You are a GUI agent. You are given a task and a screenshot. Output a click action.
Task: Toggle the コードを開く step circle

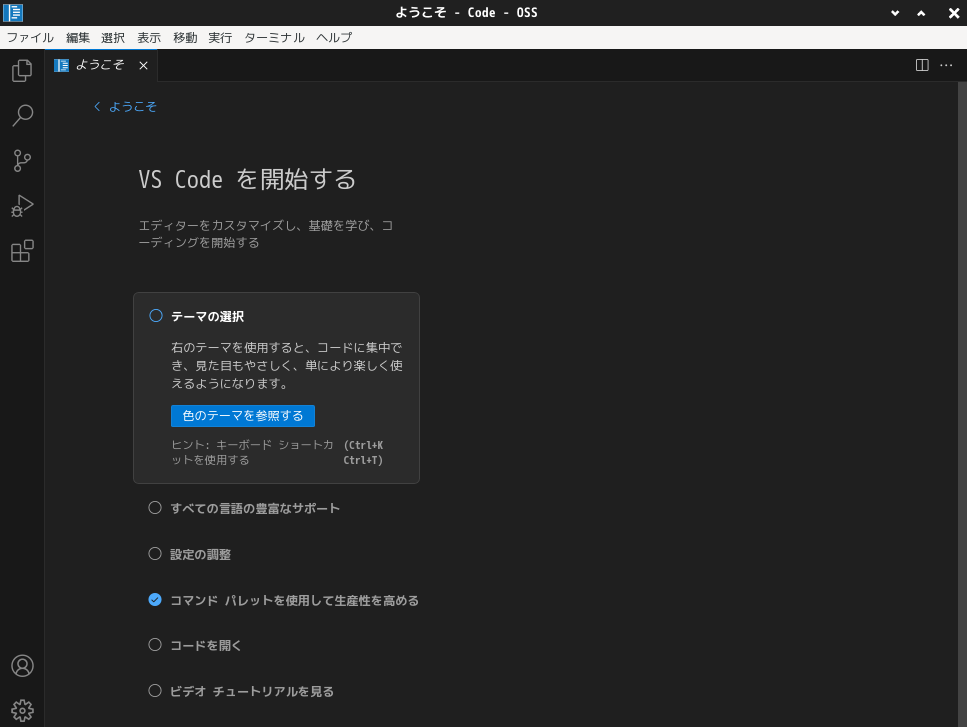[x=155, y=644]
